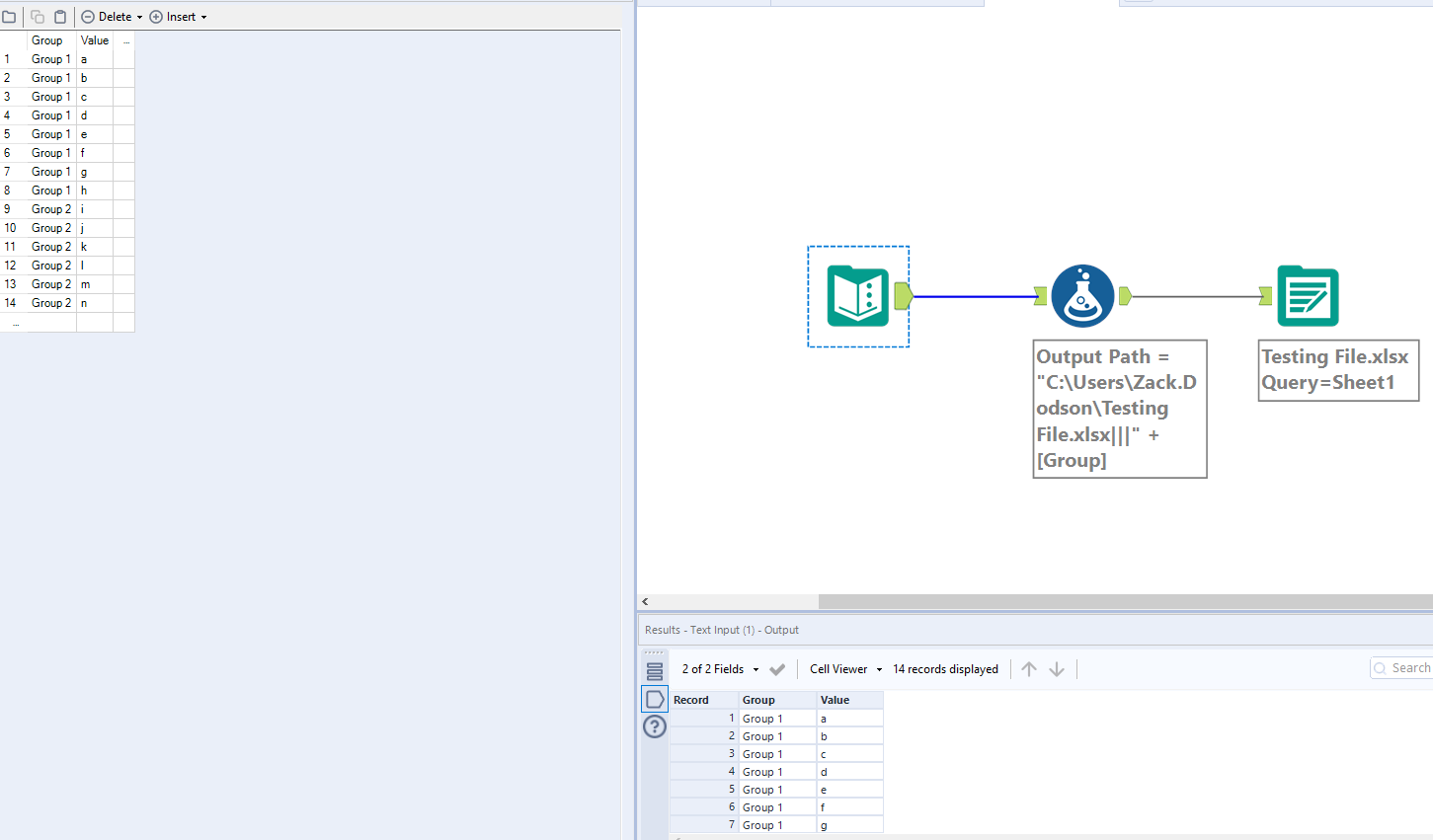Navigate up a record with the up arrow
Image resolution: width=1433 pixels, height=840 pixels.
pos(1029,668)
